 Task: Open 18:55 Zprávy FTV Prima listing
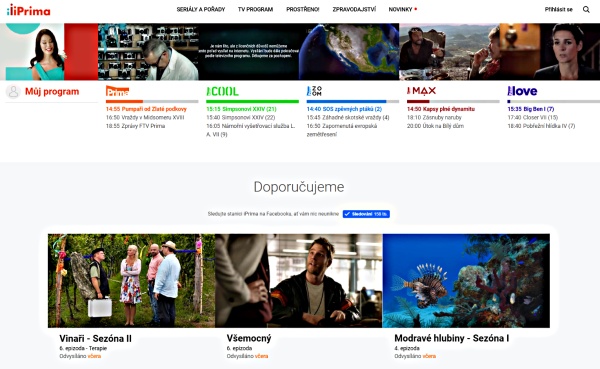click(x=135, y=126)
